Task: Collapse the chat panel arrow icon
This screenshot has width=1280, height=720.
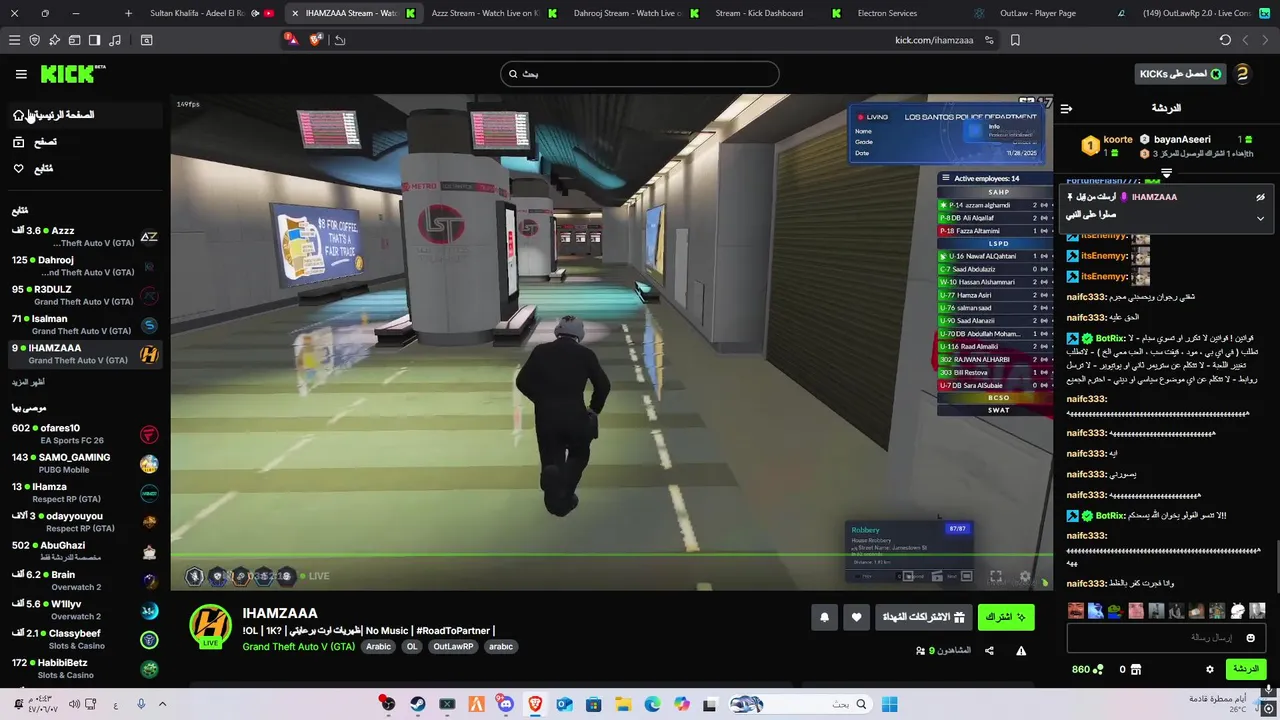Action: coord(1066,108)
